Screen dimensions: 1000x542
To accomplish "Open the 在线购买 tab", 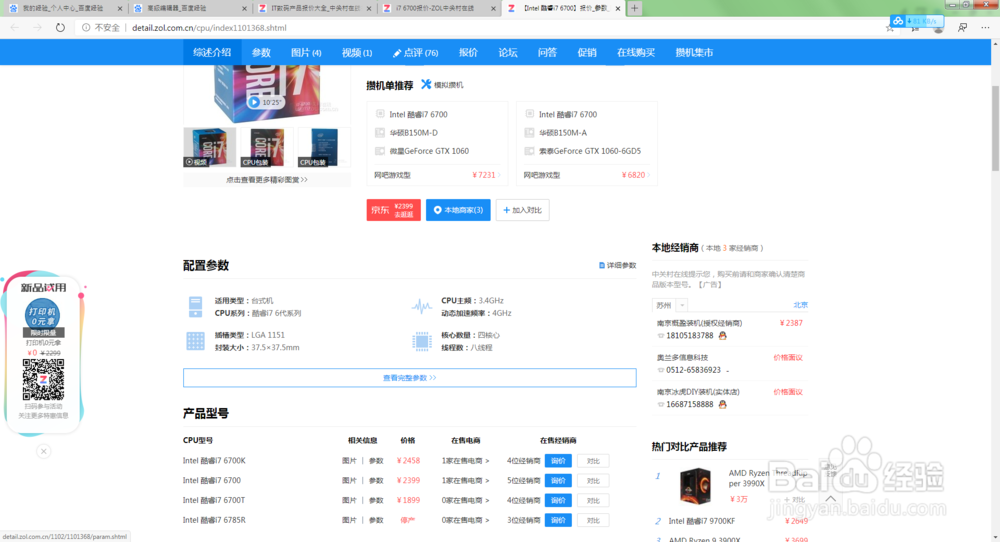I will tap(636, 52).
